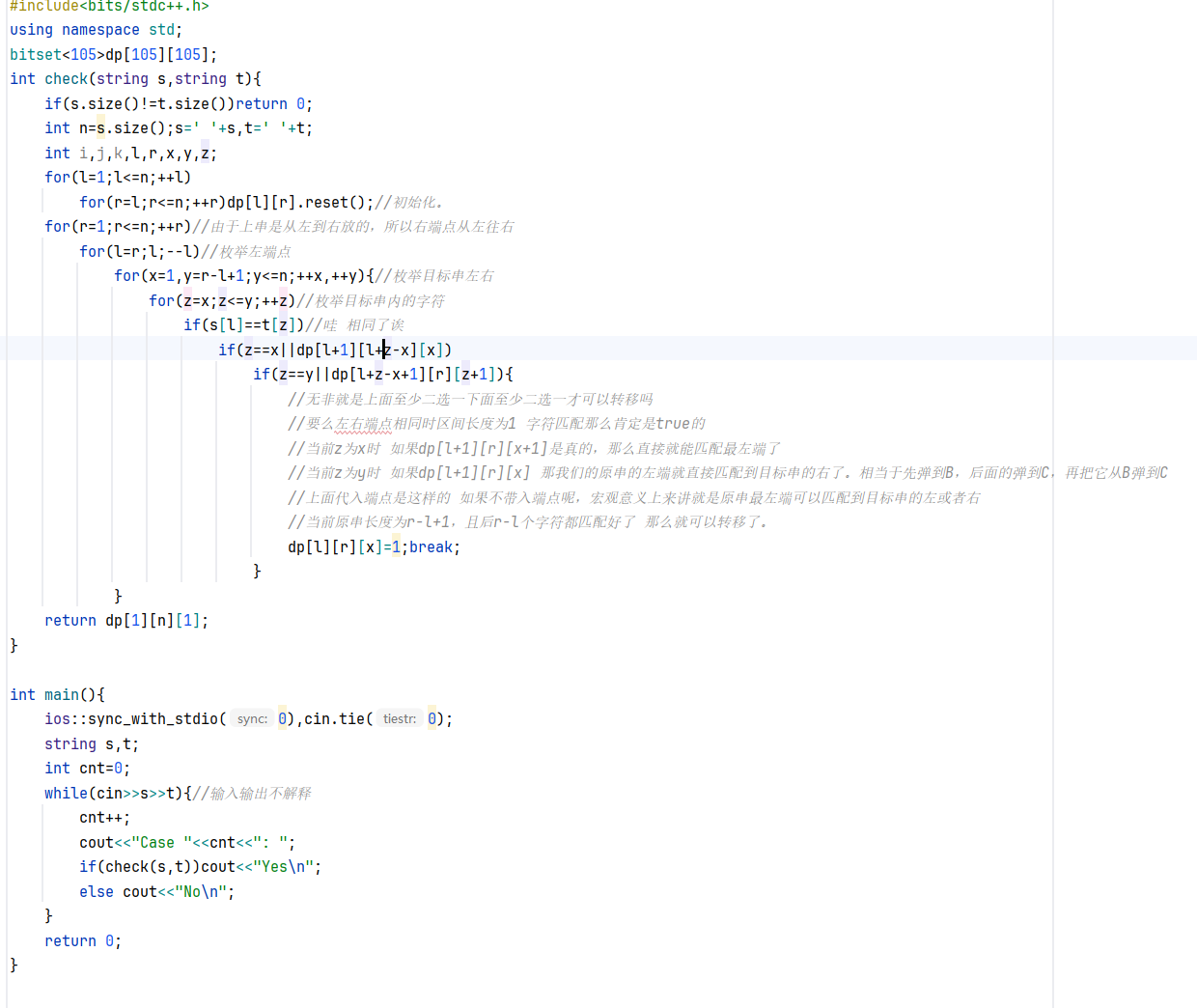The height and width of the screenshot is (1008, 1197).
Task: Click the "No\n" string literal
Action: click(x=201, y=892)
